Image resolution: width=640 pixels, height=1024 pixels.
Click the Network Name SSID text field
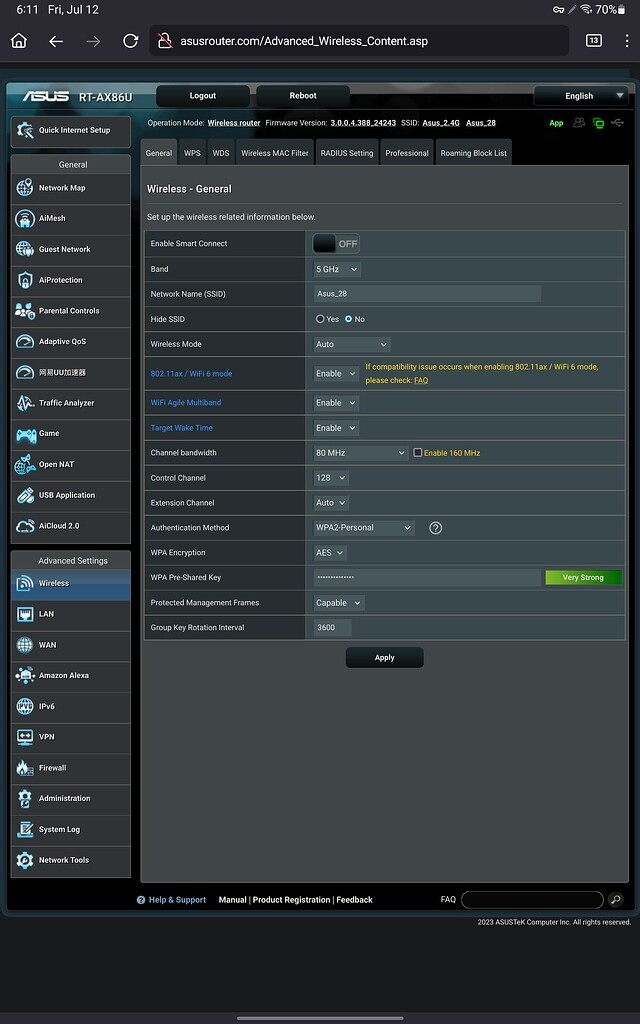pyautogui.click(x=427, y=294)
